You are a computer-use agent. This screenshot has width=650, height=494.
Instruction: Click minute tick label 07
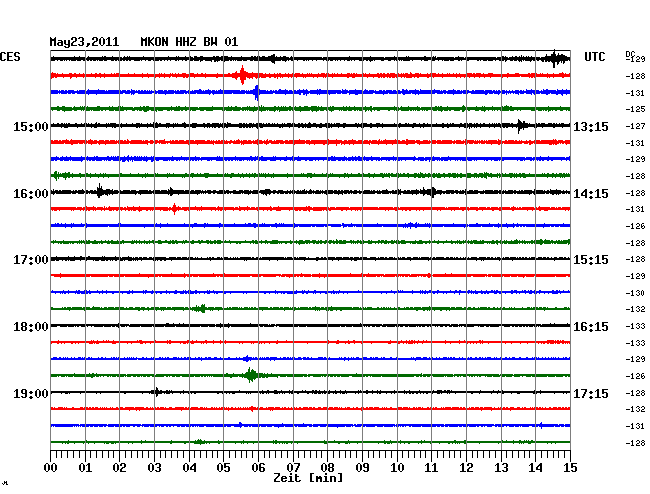click(x=293, y=468)
